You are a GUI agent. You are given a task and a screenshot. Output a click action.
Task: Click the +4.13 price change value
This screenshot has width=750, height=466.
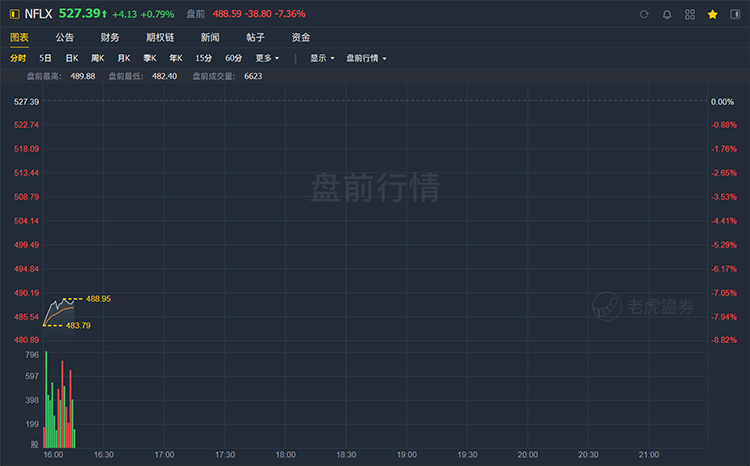pos(124,14)
